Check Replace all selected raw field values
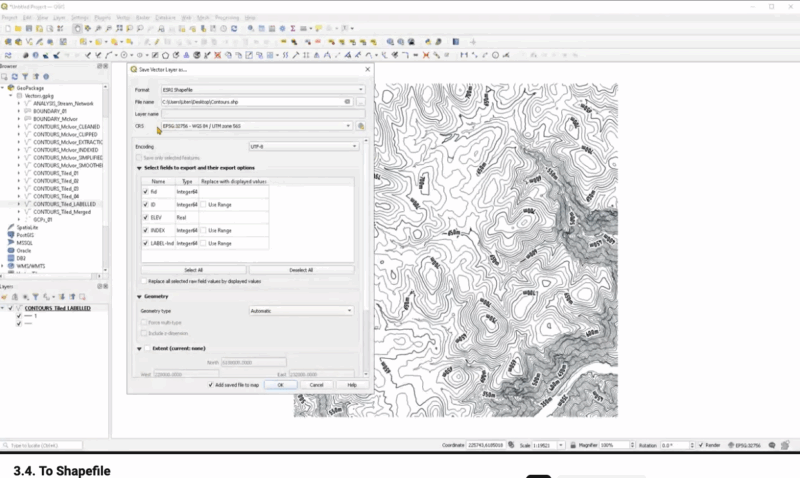The image size is (800, 478). pyautogui.click(x=144, y=281)
